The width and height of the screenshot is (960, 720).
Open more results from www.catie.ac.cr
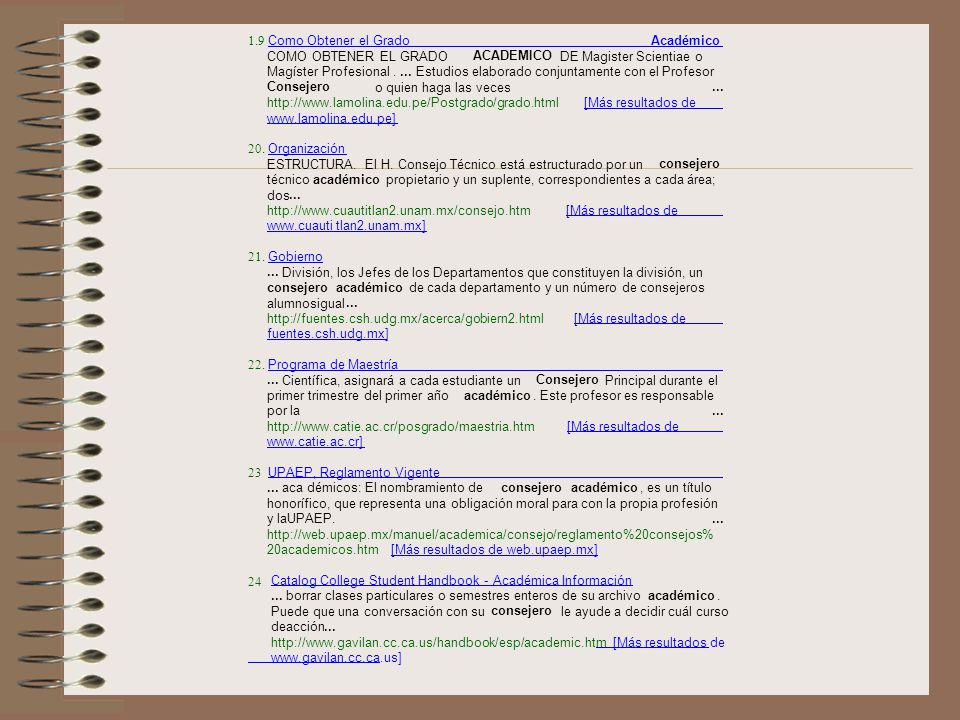click(x=495, y=433)
